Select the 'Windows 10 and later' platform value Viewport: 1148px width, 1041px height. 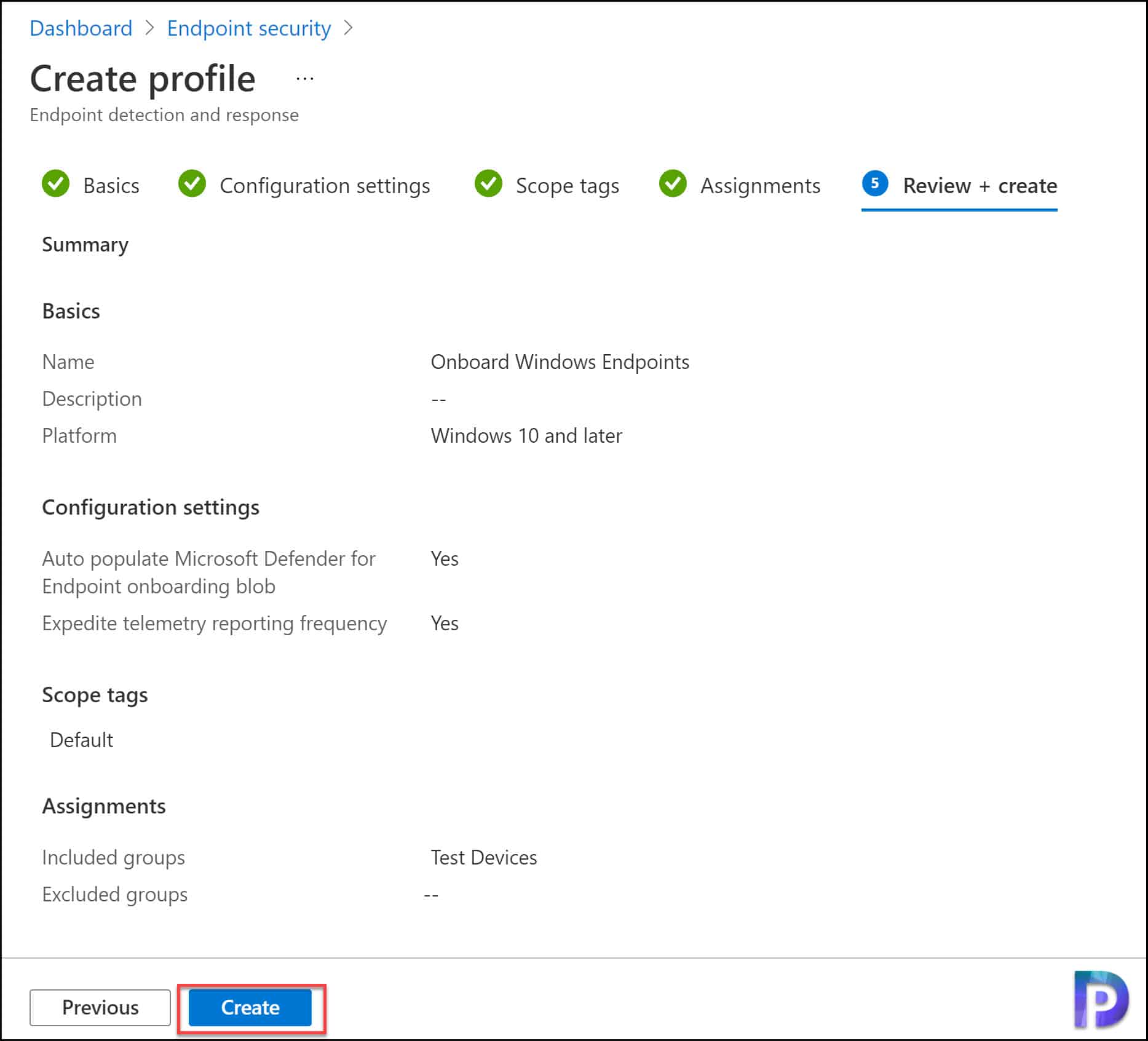click(527, 436)
